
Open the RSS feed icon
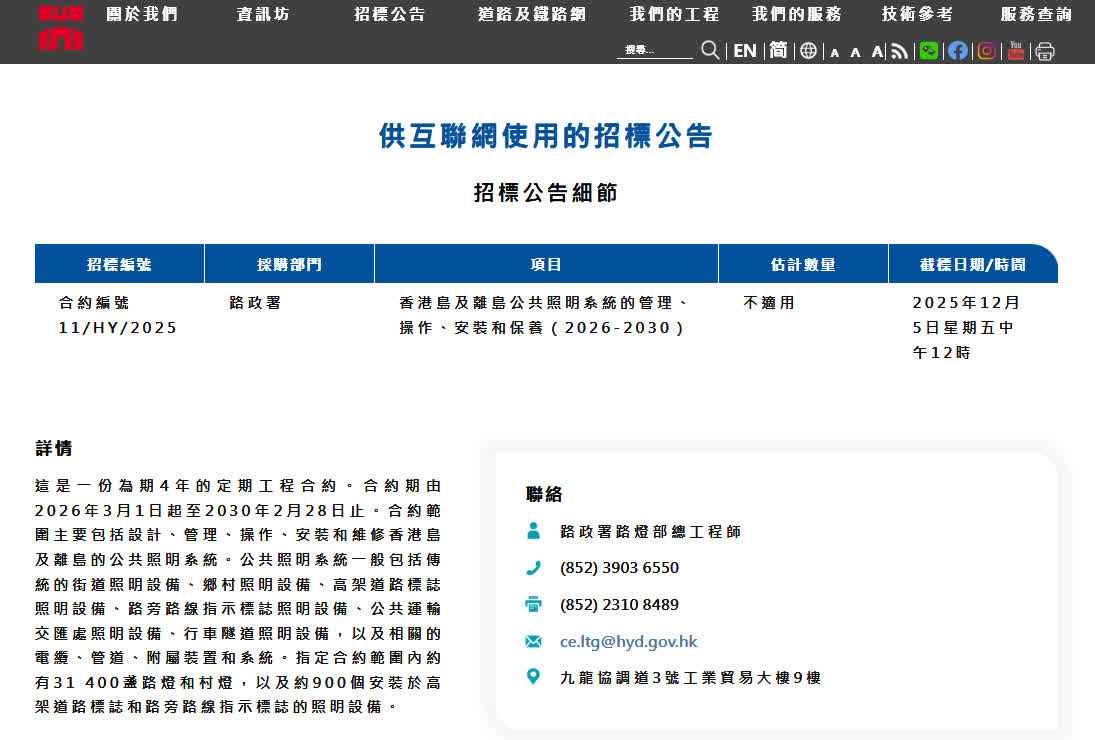[900, 51]
